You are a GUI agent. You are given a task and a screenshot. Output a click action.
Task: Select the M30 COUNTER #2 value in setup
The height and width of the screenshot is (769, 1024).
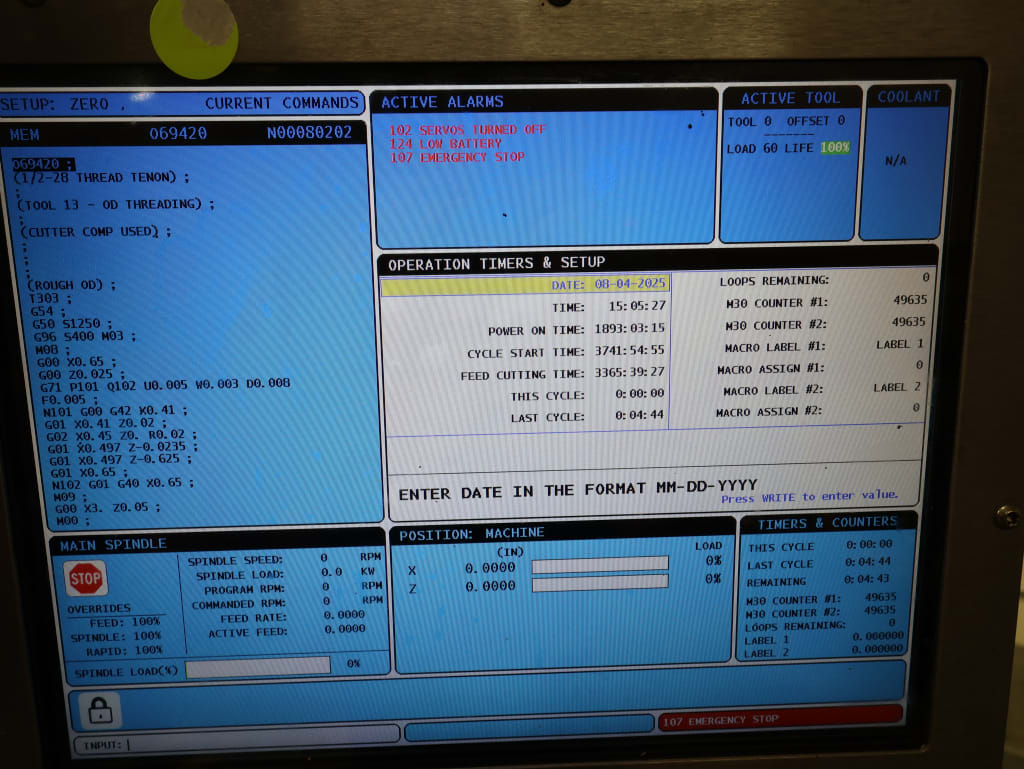[908, 322]
